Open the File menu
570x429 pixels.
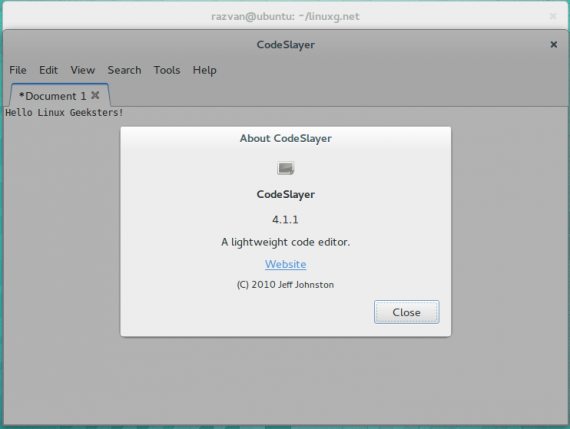[18, 70]
